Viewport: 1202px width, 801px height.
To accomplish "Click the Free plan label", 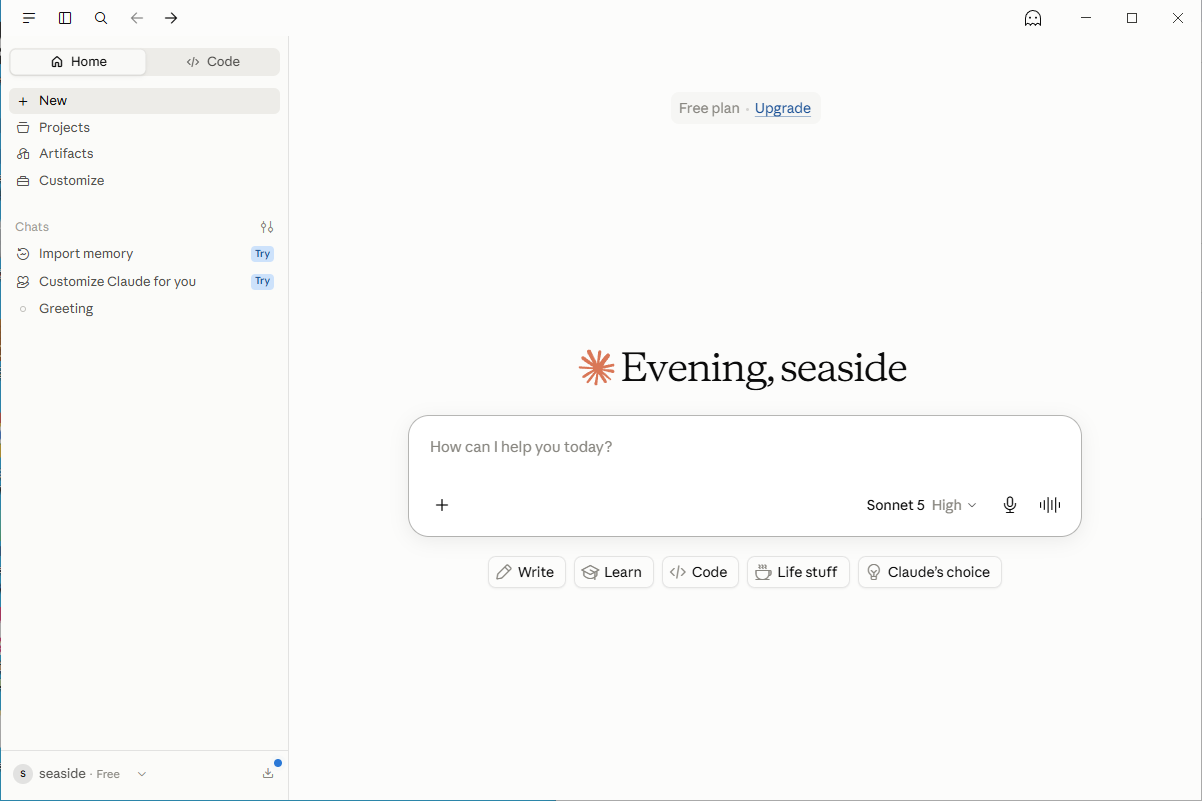I will coord(709,109).
